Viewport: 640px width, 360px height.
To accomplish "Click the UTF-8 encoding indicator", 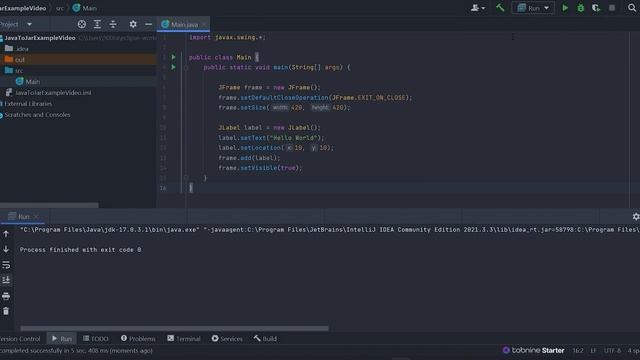I will tap(612, 350).
